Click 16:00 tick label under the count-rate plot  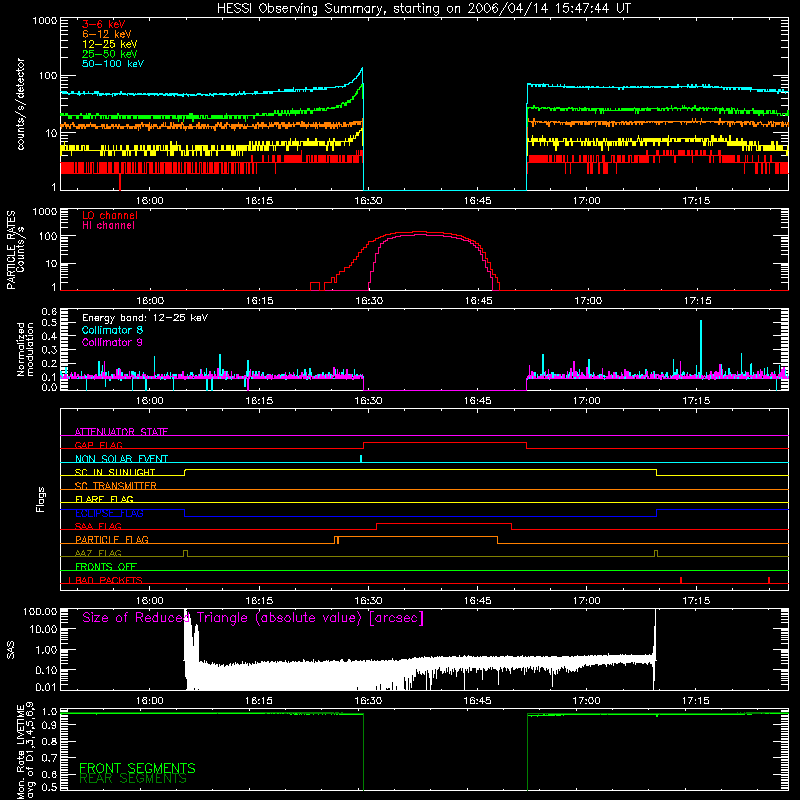(149, 201)
